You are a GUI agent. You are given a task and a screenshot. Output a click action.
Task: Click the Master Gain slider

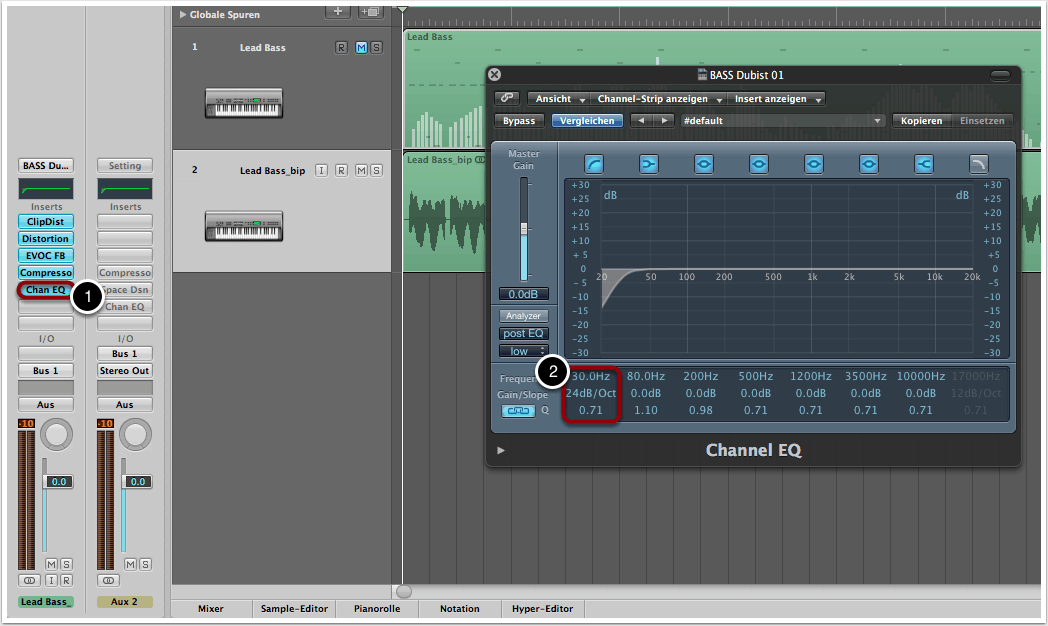pyautogui.click(x=523, y=230)
